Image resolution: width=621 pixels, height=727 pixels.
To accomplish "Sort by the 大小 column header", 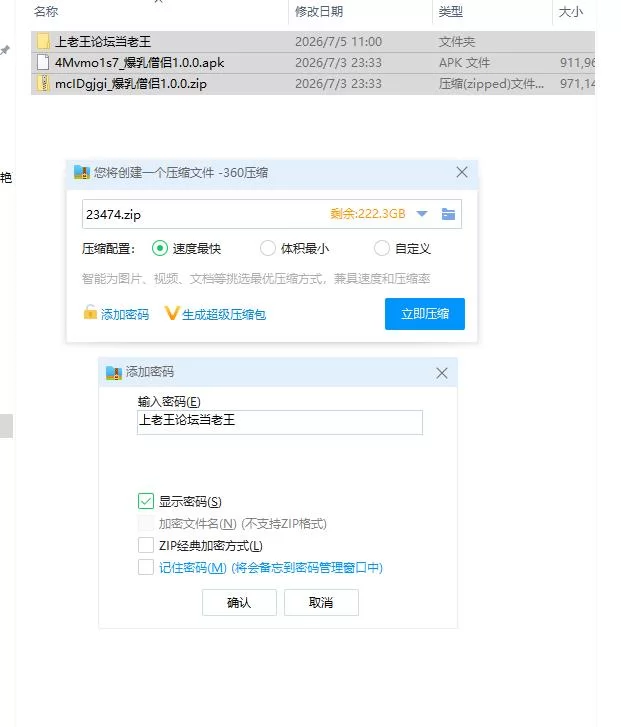I will [570, 12].
